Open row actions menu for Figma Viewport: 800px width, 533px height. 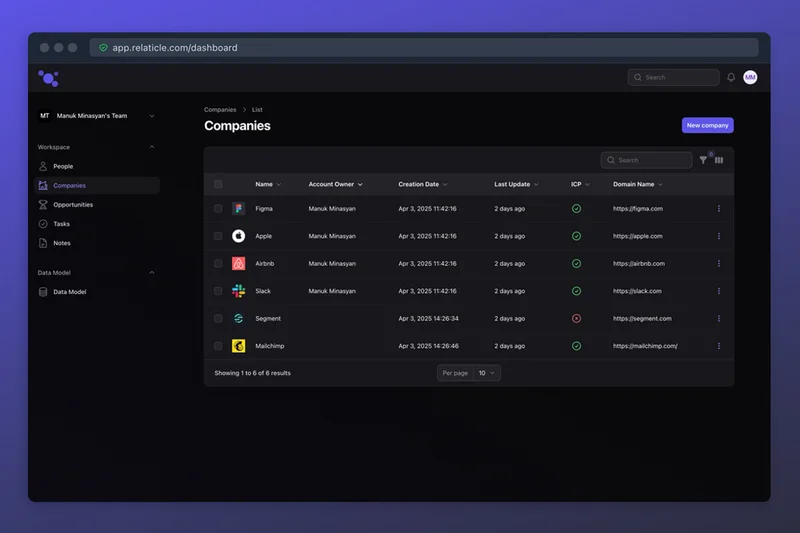pos(718,209)
